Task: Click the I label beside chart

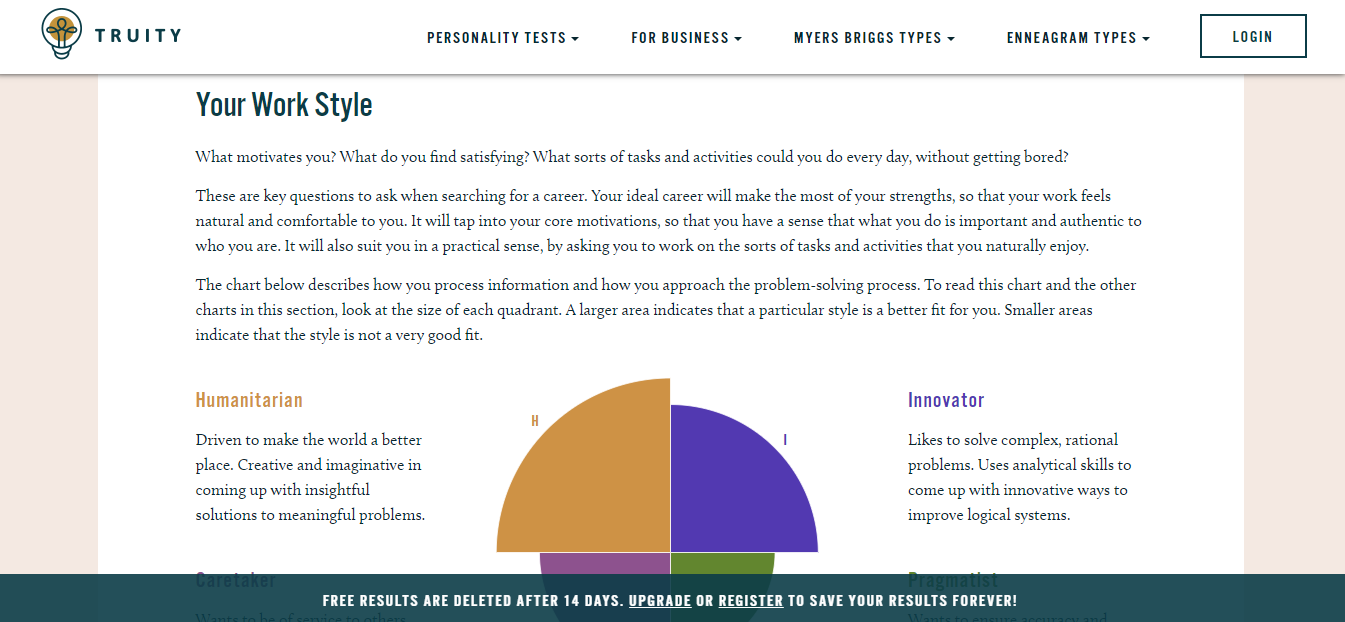Action: tap(785, 440)
